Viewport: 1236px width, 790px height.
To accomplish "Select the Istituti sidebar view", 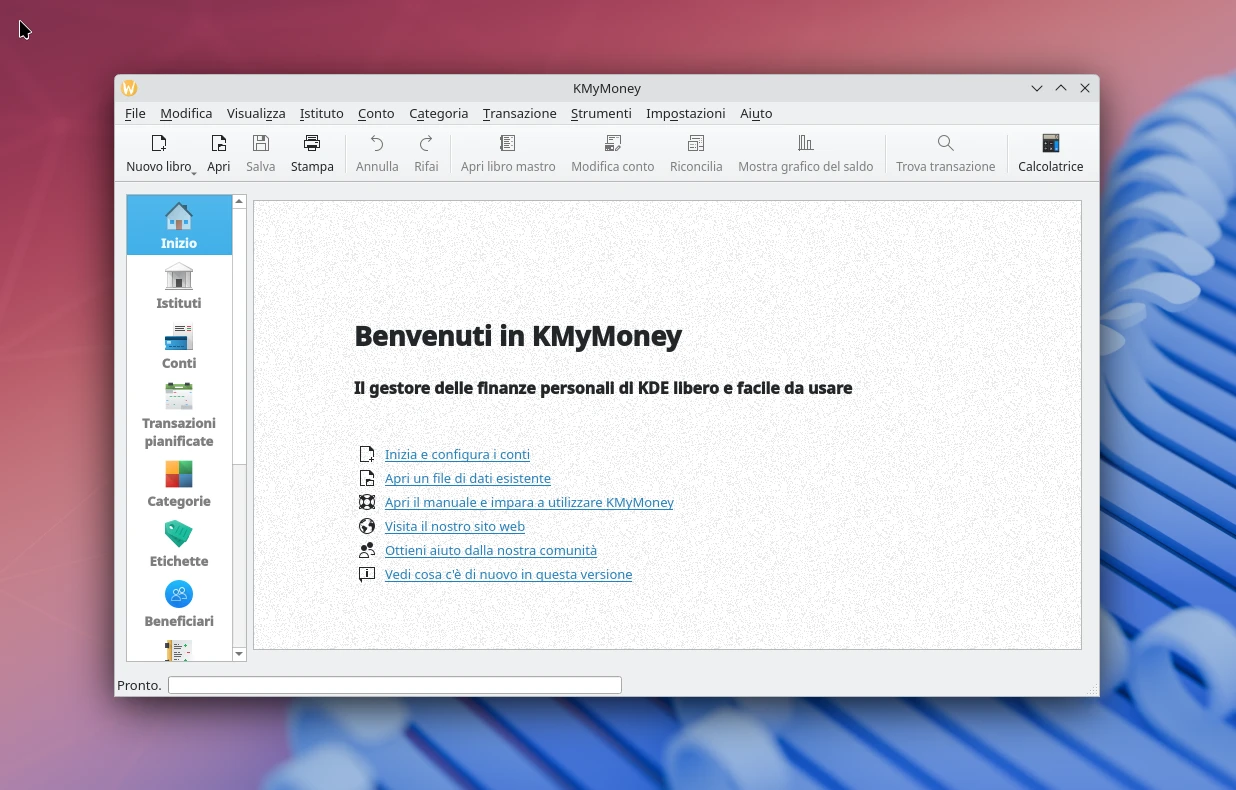I will [x=179, y=286].
